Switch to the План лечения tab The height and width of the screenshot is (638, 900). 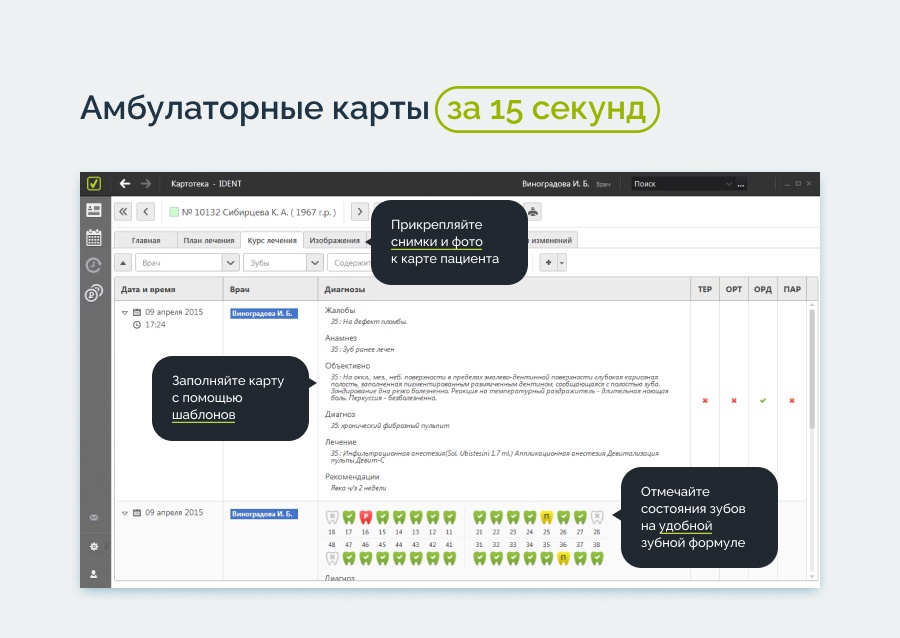click(209, 240)
